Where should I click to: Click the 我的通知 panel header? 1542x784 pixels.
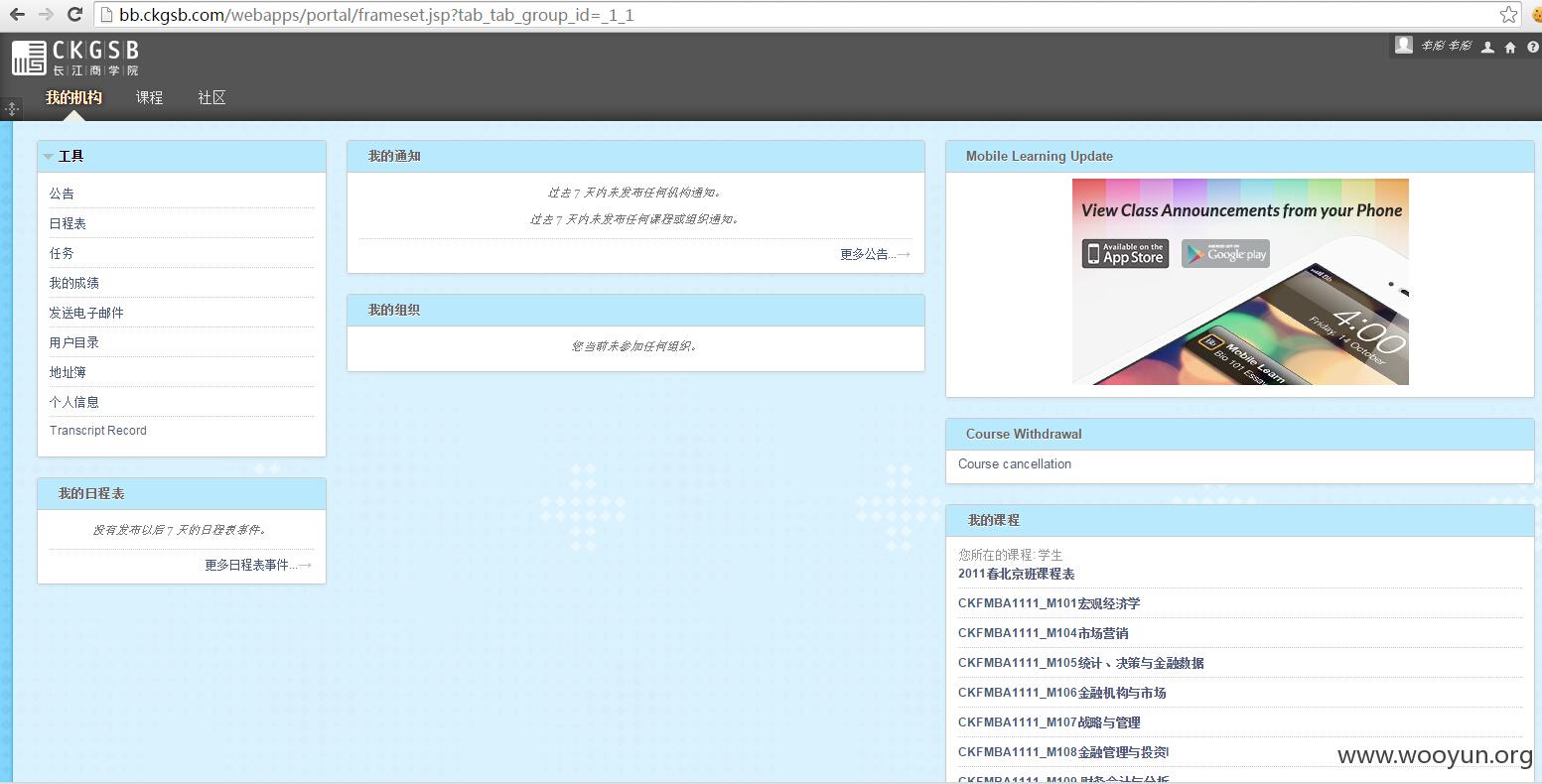635,157
